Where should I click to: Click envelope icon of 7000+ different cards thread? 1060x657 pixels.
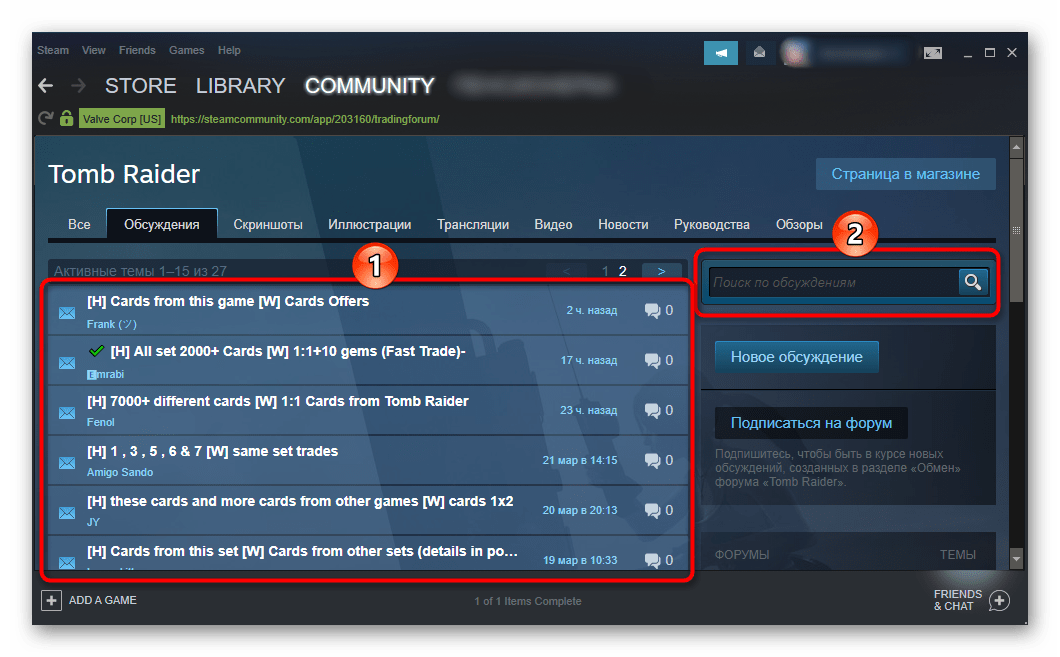tap(67, 413)
